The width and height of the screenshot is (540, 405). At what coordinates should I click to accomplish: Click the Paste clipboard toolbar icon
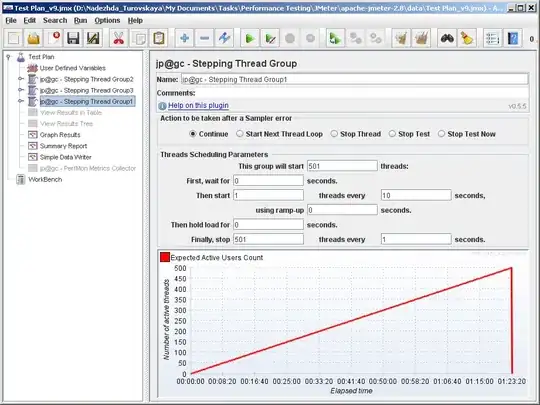tap(159, 38)
